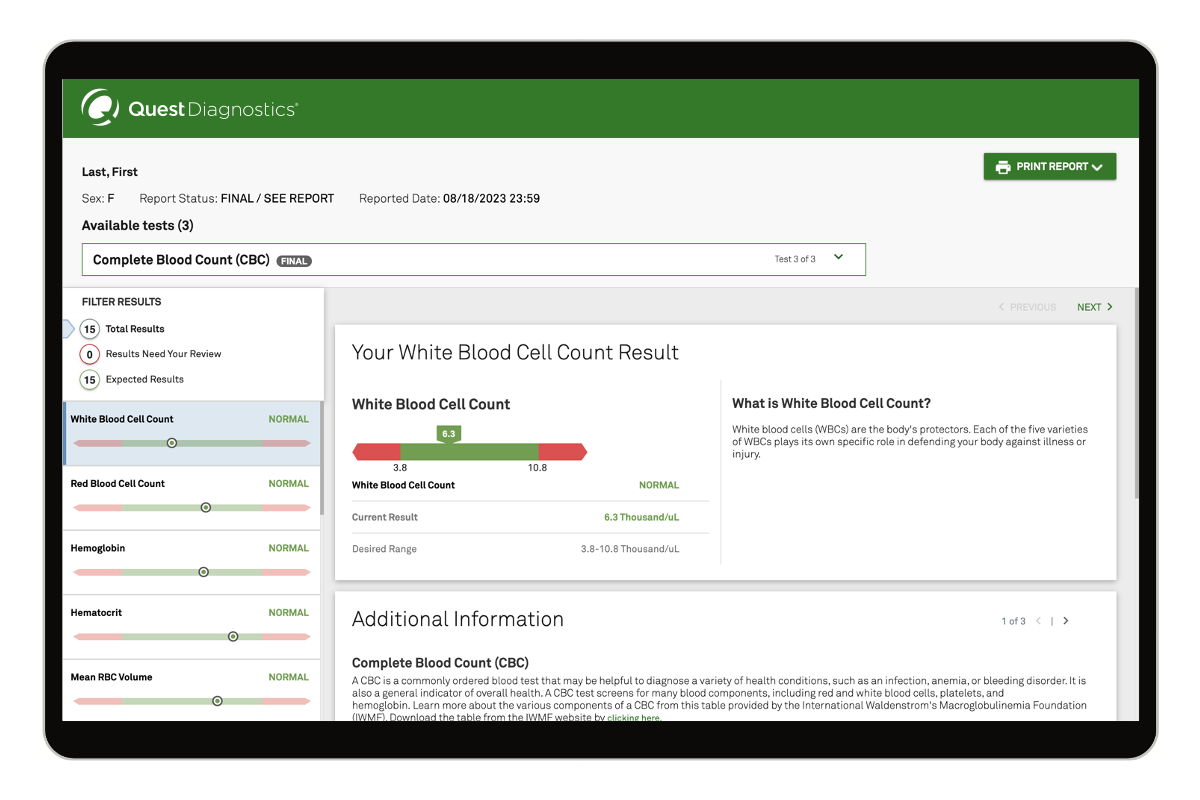Select the Total Results filter badge
1200x800 pixels.
coord(89,328)
